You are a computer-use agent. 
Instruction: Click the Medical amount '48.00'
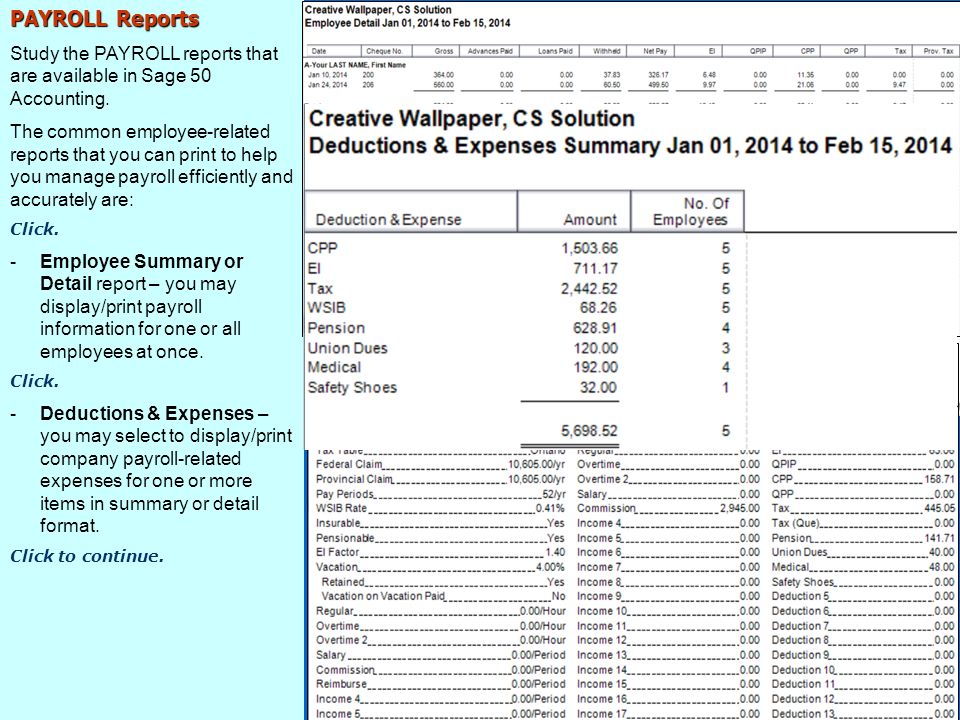pyautogui.click(x=943, y=568)
